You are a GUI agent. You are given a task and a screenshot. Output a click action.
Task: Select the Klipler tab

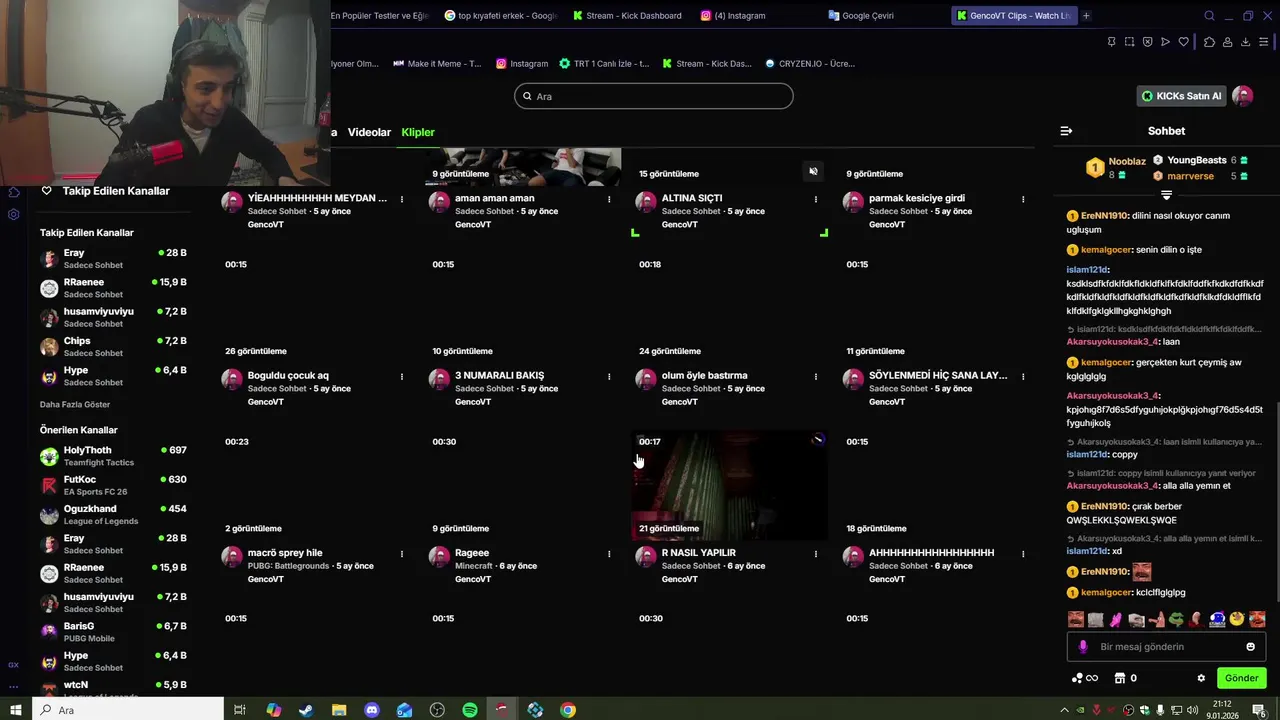418,132
